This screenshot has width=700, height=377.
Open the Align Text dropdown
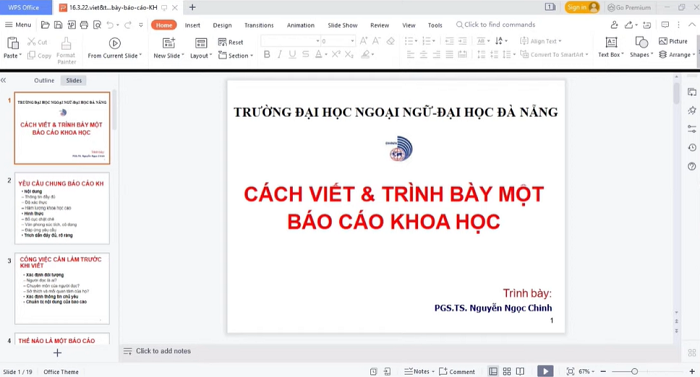pos(541,41)
